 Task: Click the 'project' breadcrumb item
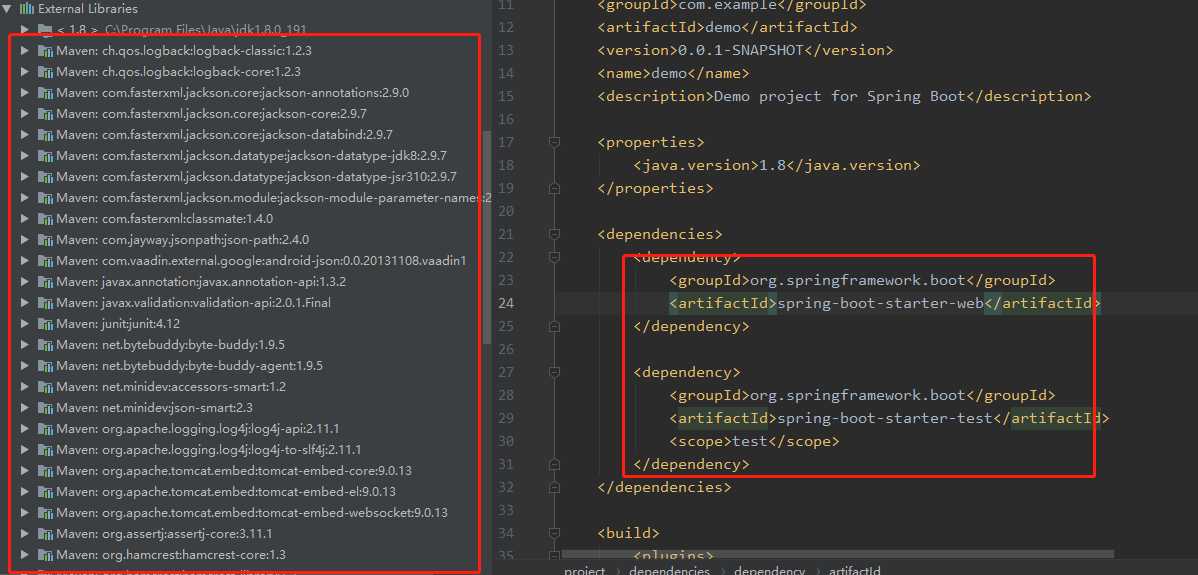pyautogui.click(x=584, y=570)
